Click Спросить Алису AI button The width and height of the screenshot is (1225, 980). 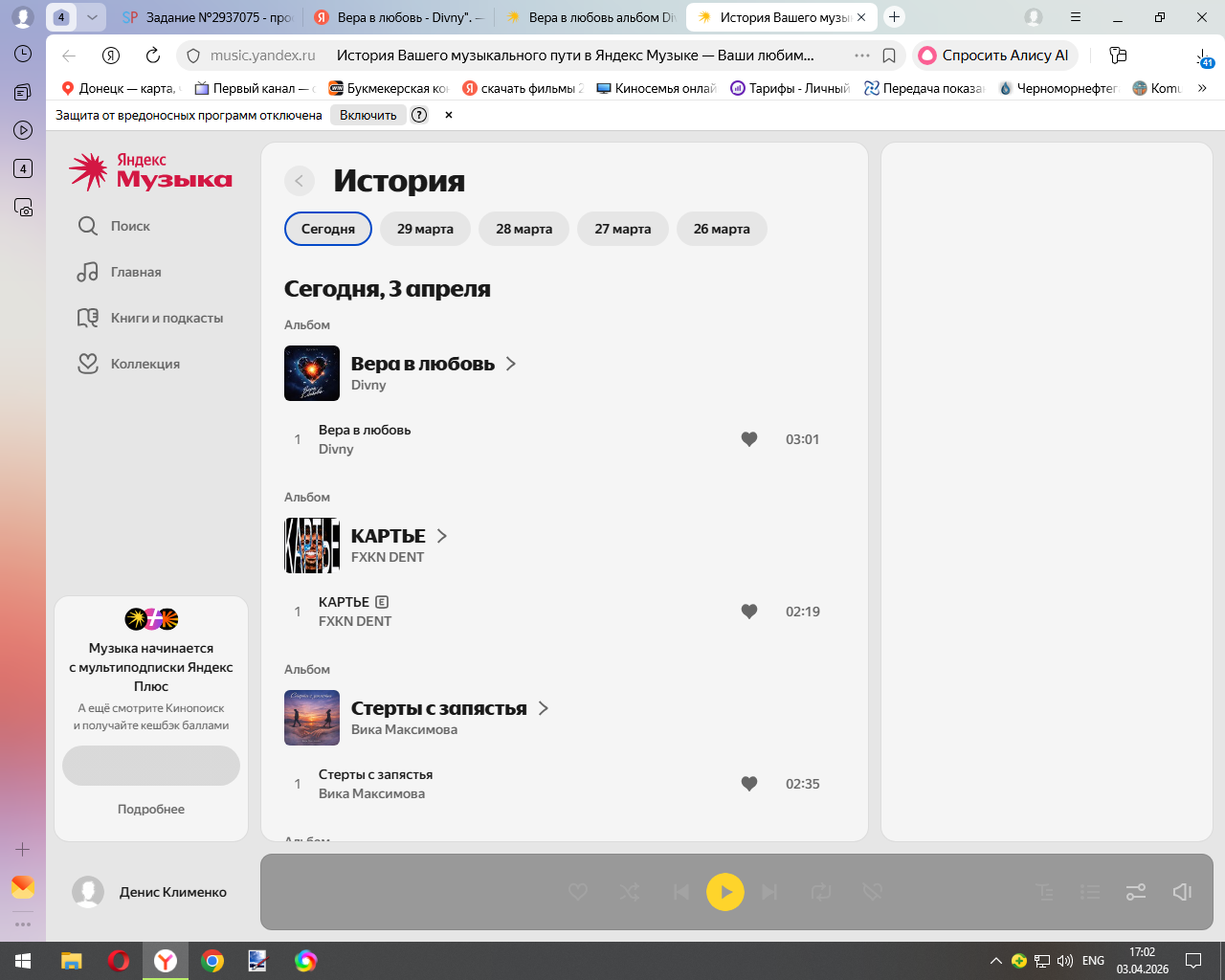coord(995,56)
